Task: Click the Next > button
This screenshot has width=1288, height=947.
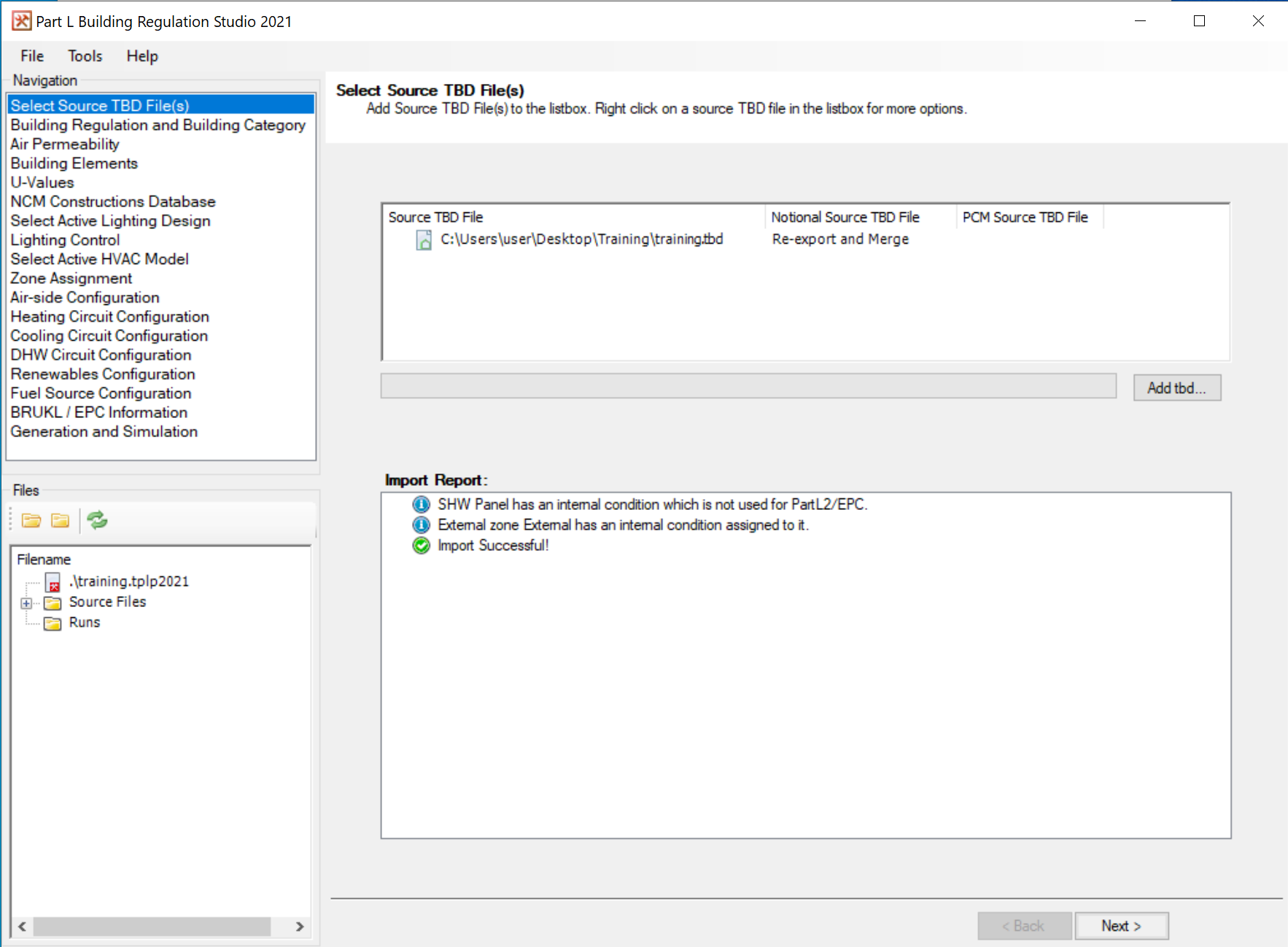Action: pyautogui.click(x=1122, y=926)
